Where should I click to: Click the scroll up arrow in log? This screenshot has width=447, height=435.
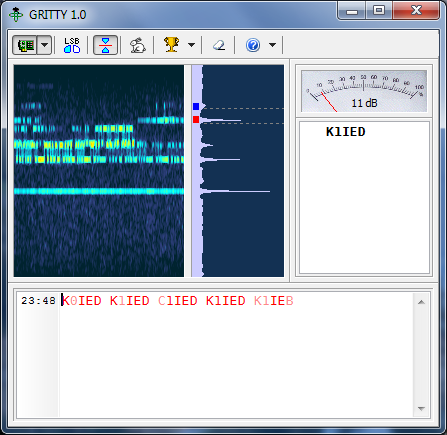(421, 302)
